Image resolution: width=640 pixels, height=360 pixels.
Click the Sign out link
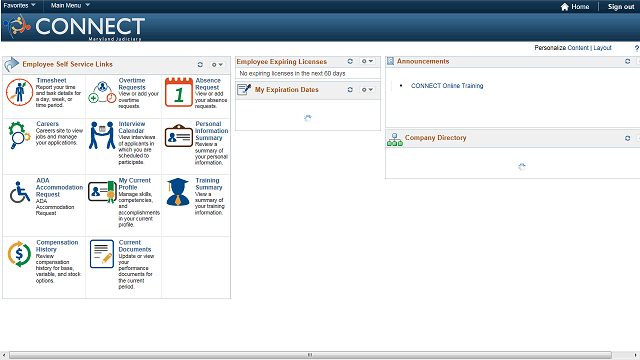[621, 7]
